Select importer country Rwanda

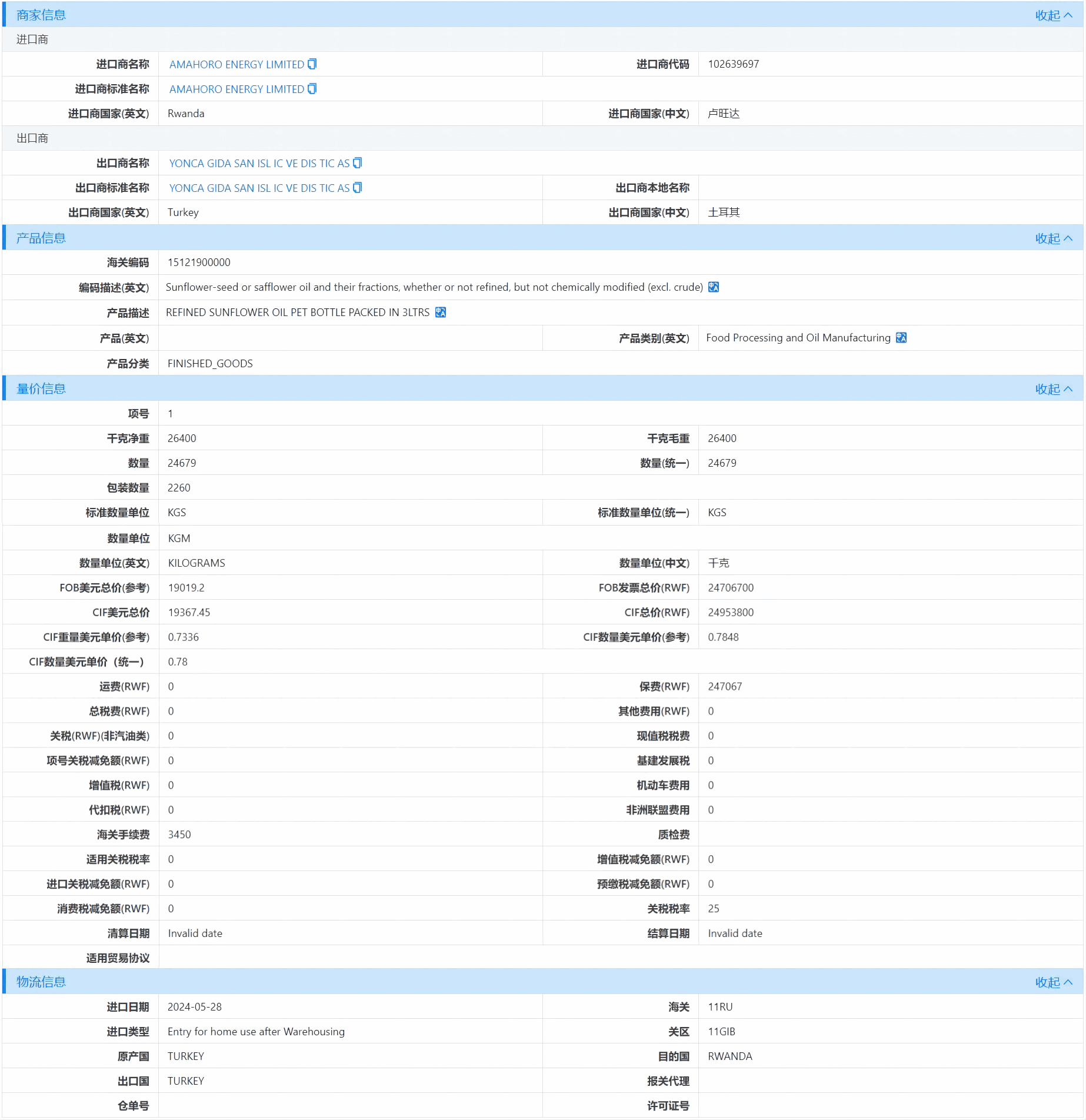pyautogui.click(x=186, y=114)
